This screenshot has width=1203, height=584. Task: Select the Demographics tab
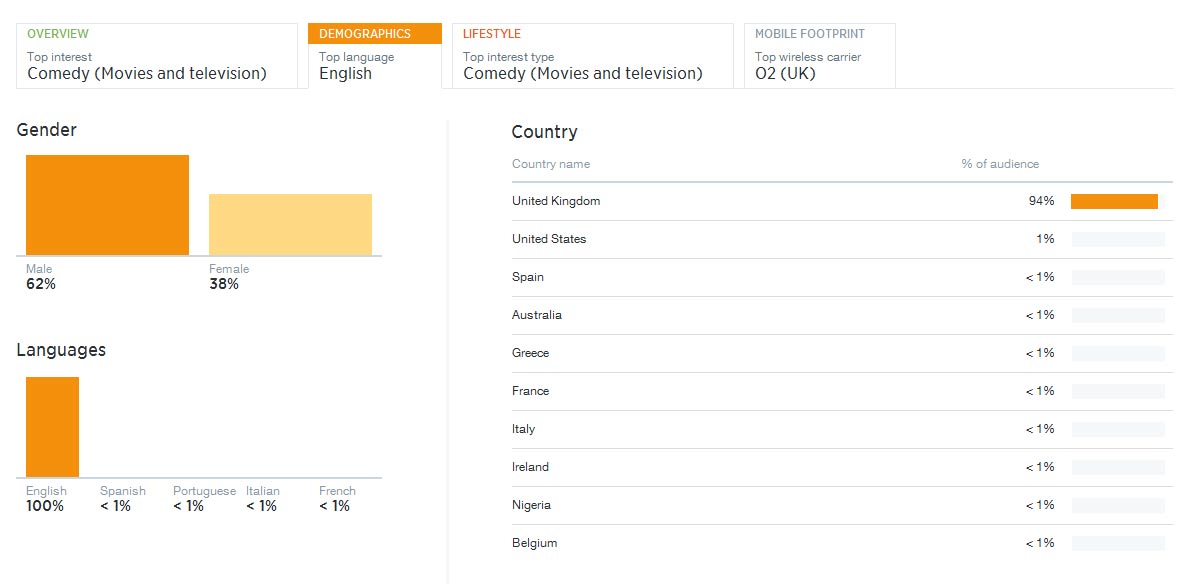tap(375, 56)
